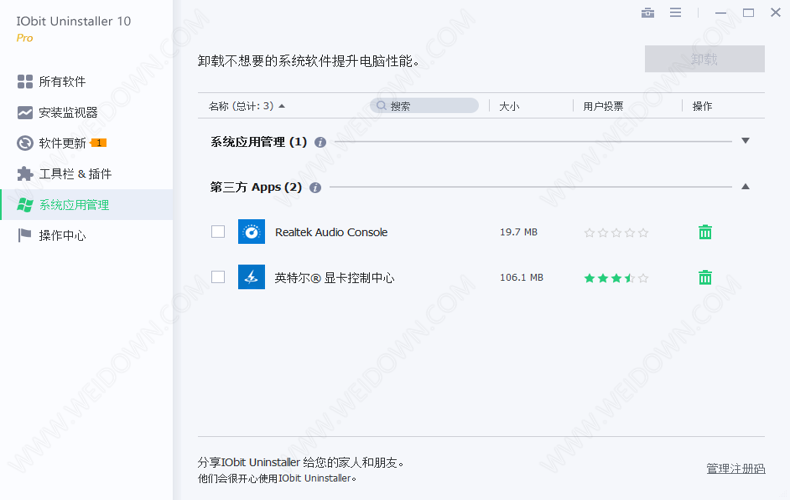Check the Realtek Audio Console checkbox
The width and height of the screenshot is (790, 500).
pos(218,232)
